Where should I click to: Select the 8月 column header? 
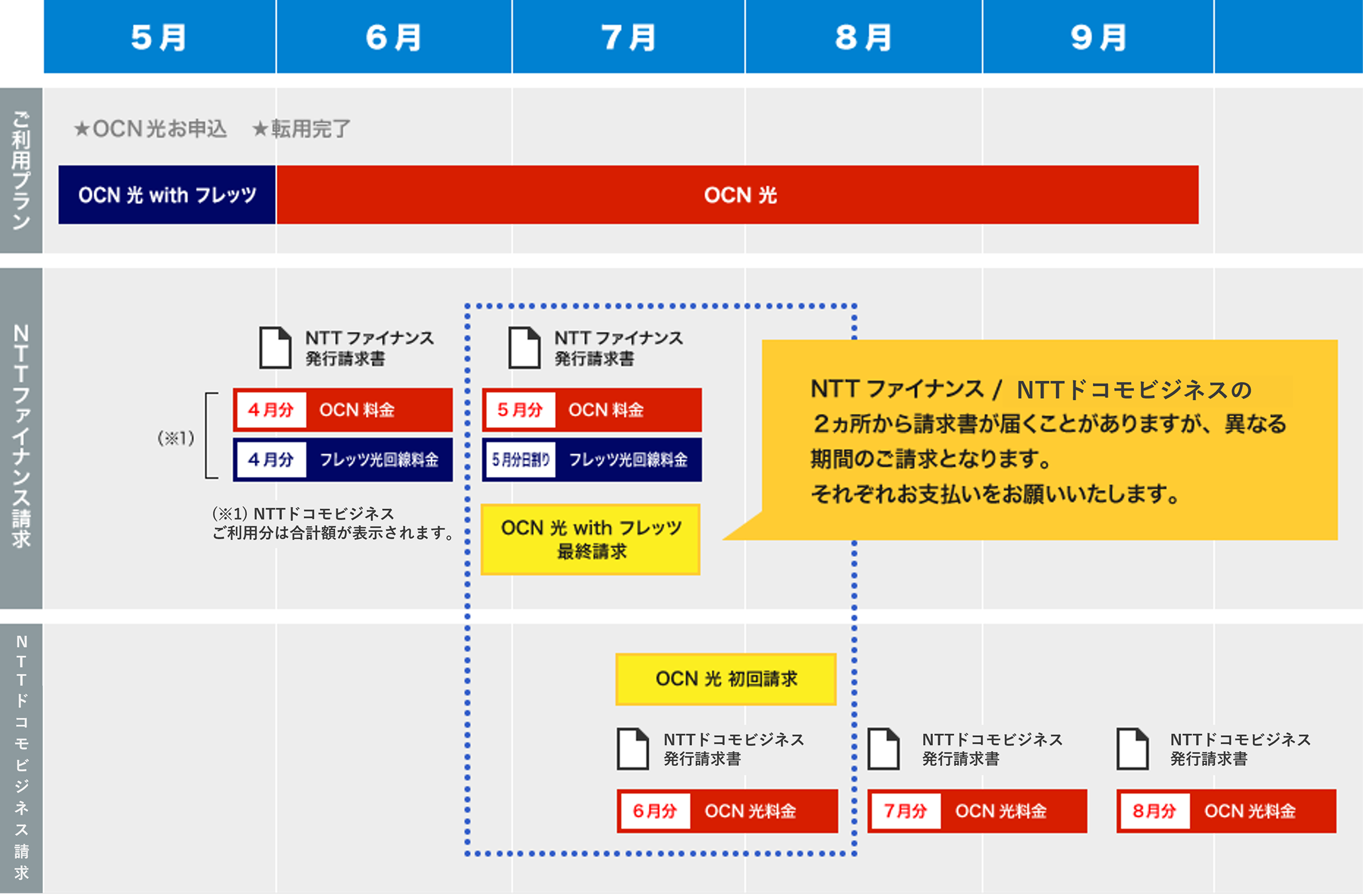[x=863, y=36]
